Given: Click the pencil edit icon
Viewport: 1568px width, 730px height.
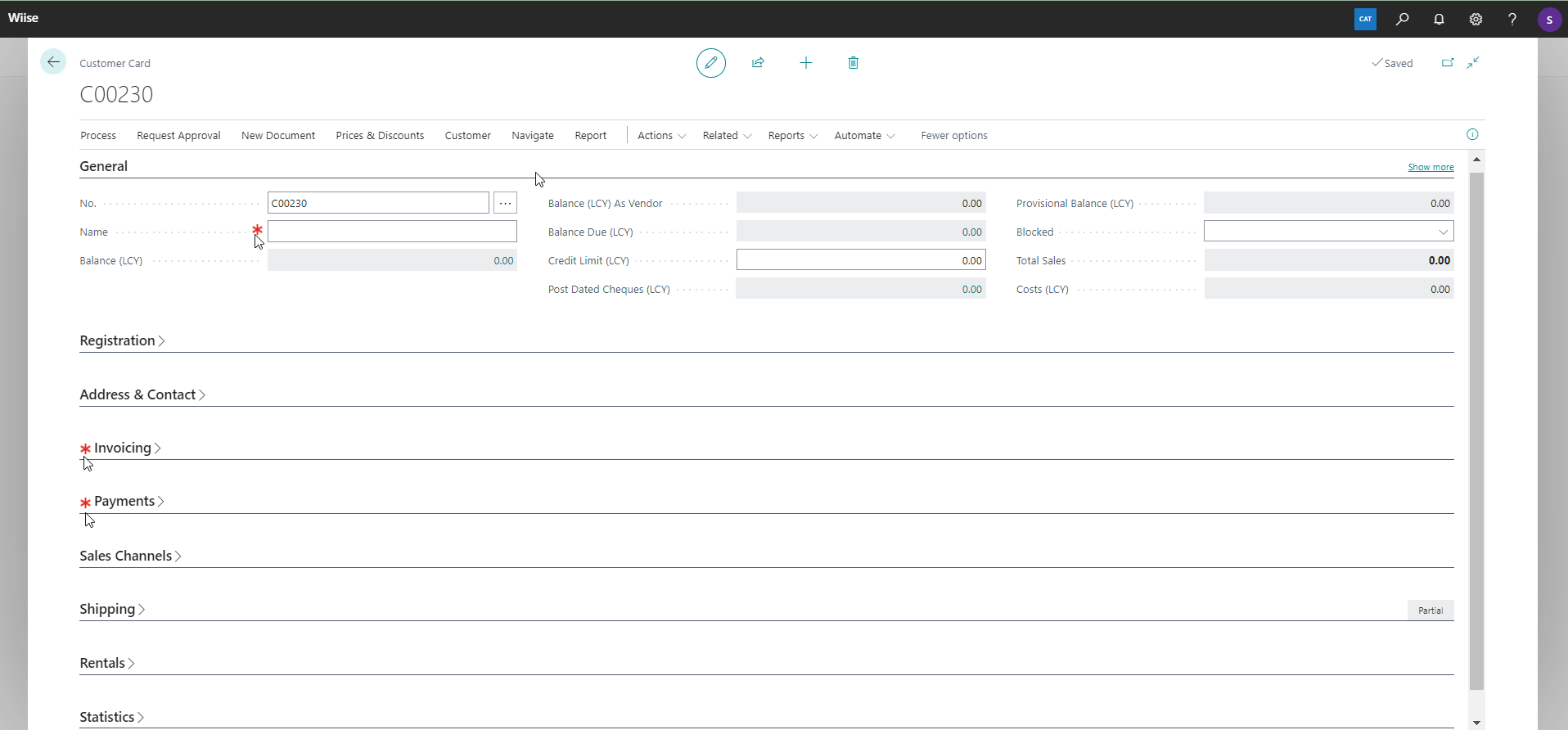Looking at the screenshot, I should point(710,63).
